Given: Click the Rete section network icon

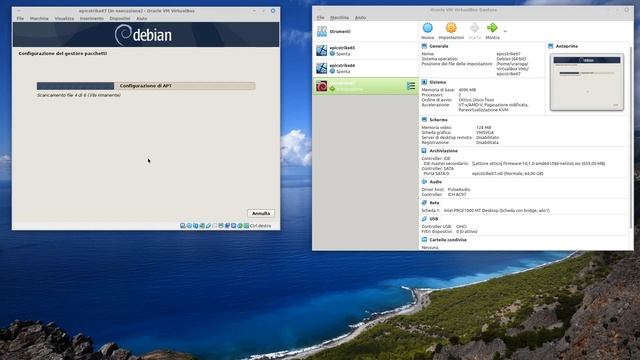Looking at the screenshot, I should click(x=424, y=202).
